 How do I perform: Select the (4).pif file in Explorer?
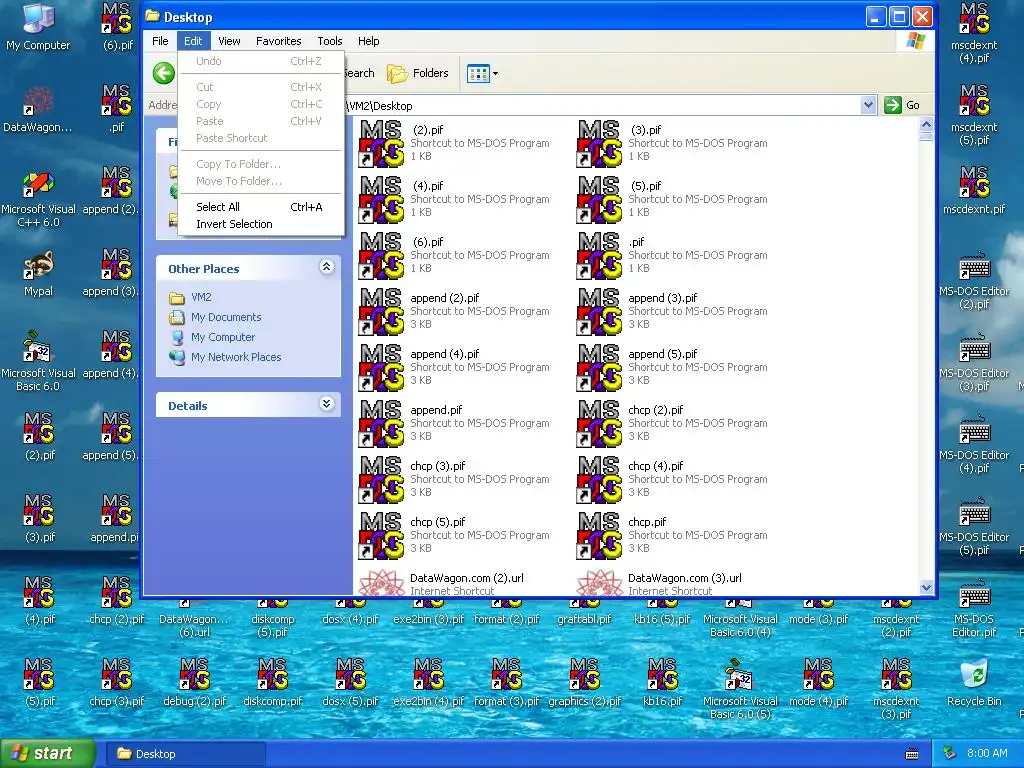click(x=455, y=199)
